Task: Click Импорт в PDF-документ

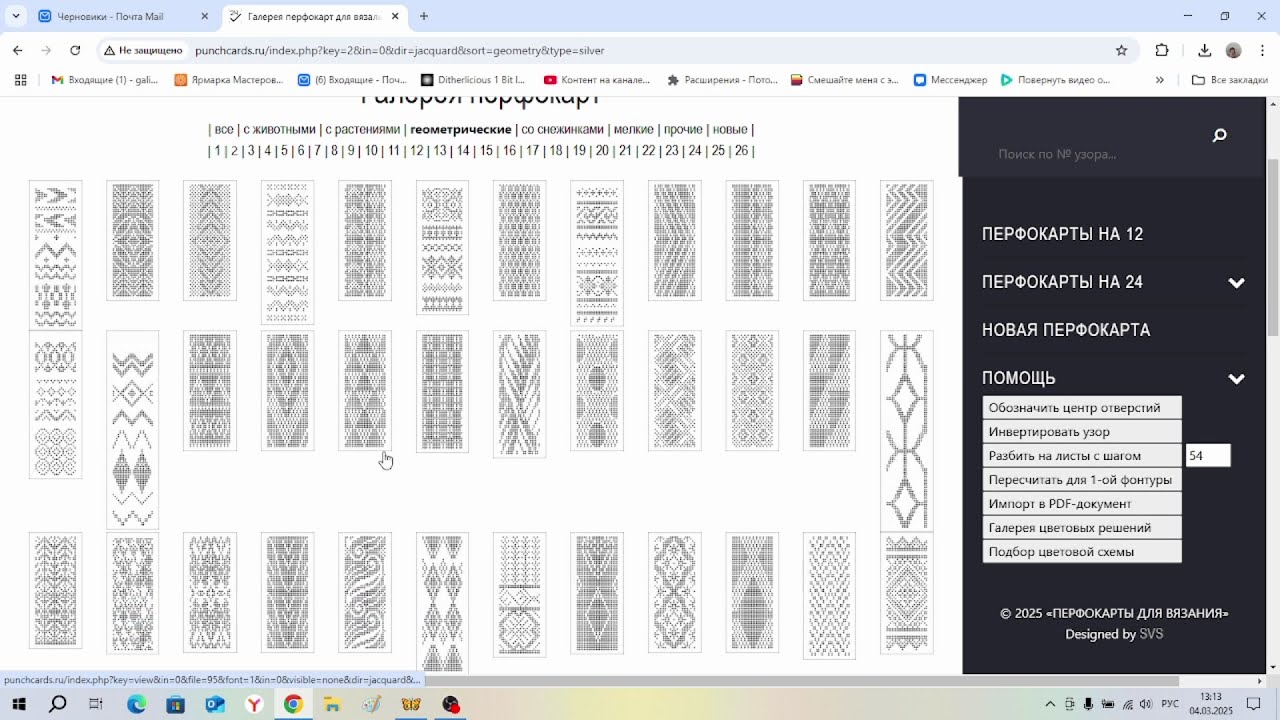Action: pos(1082,503)
